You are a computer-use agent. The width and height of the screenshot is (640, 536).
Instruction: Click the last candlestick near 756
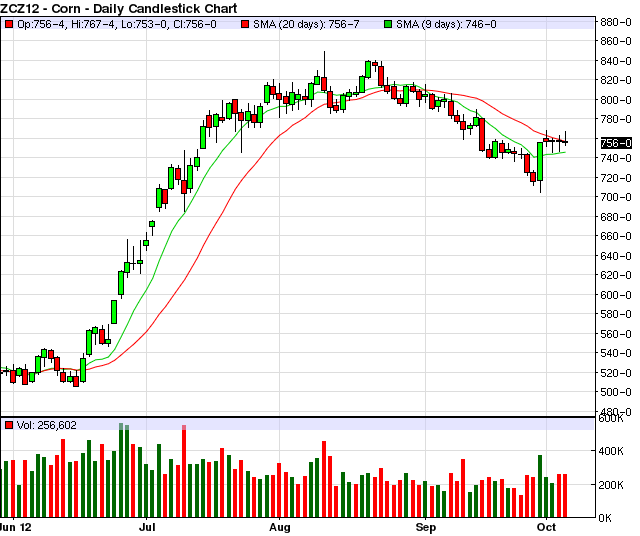click(565, 138)
